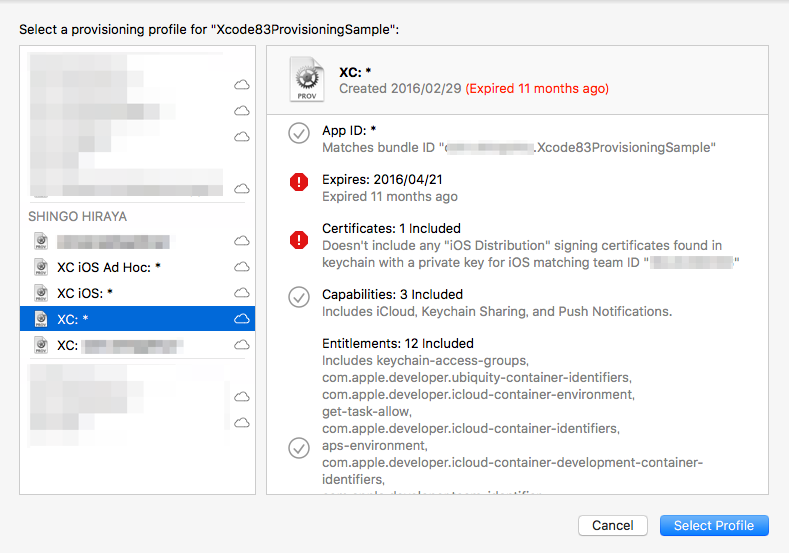Image resolution: width=789 pixels, height=553 pixels.
Task: Click the checkmark icon next to App ID
Action: click(x=299, y=133)
